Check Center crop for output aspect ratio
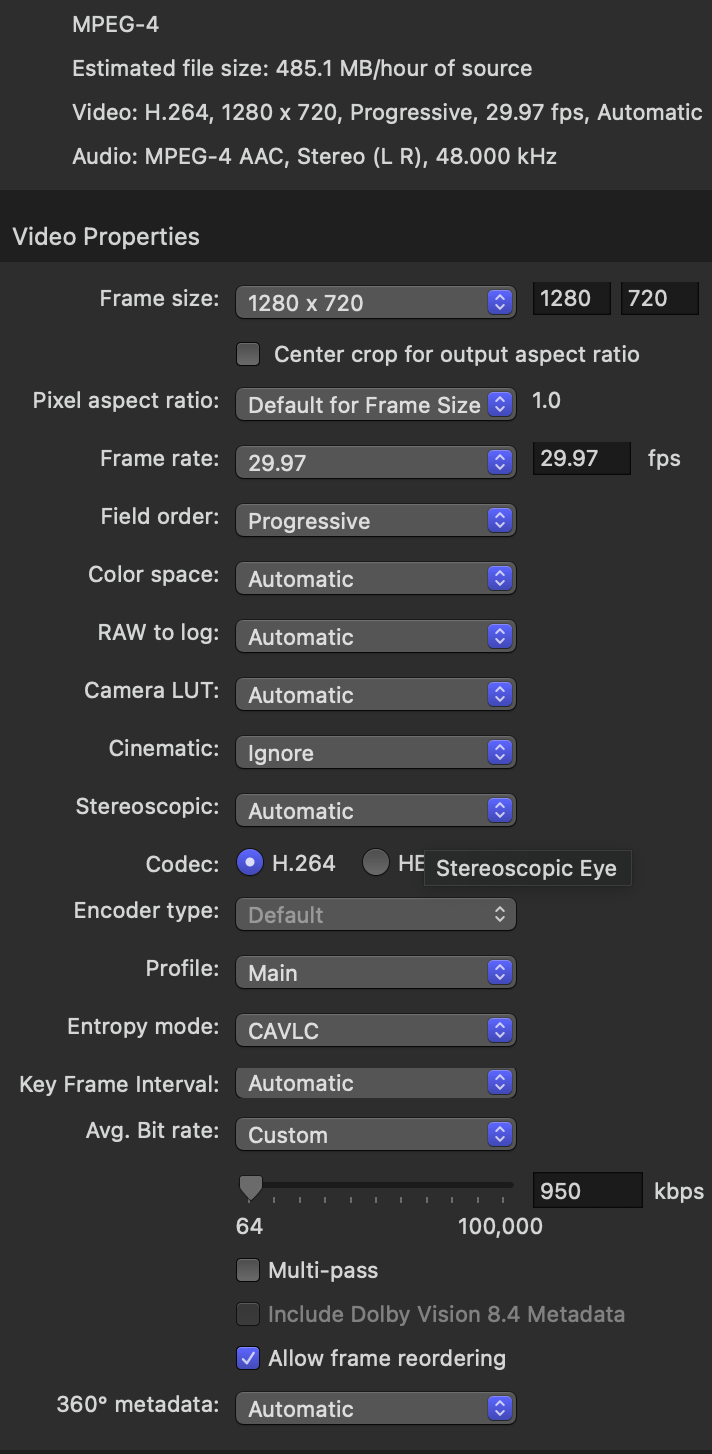The height and width of the screenshot is (1454, 712). point(248,354)
